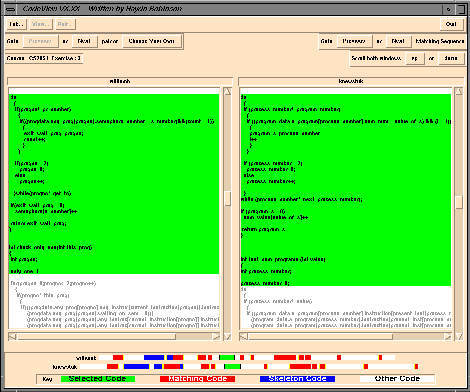Viewport: 470px width, 392px height.
Task: Open the Pair.. toolbar button
Action: [65, 24]
